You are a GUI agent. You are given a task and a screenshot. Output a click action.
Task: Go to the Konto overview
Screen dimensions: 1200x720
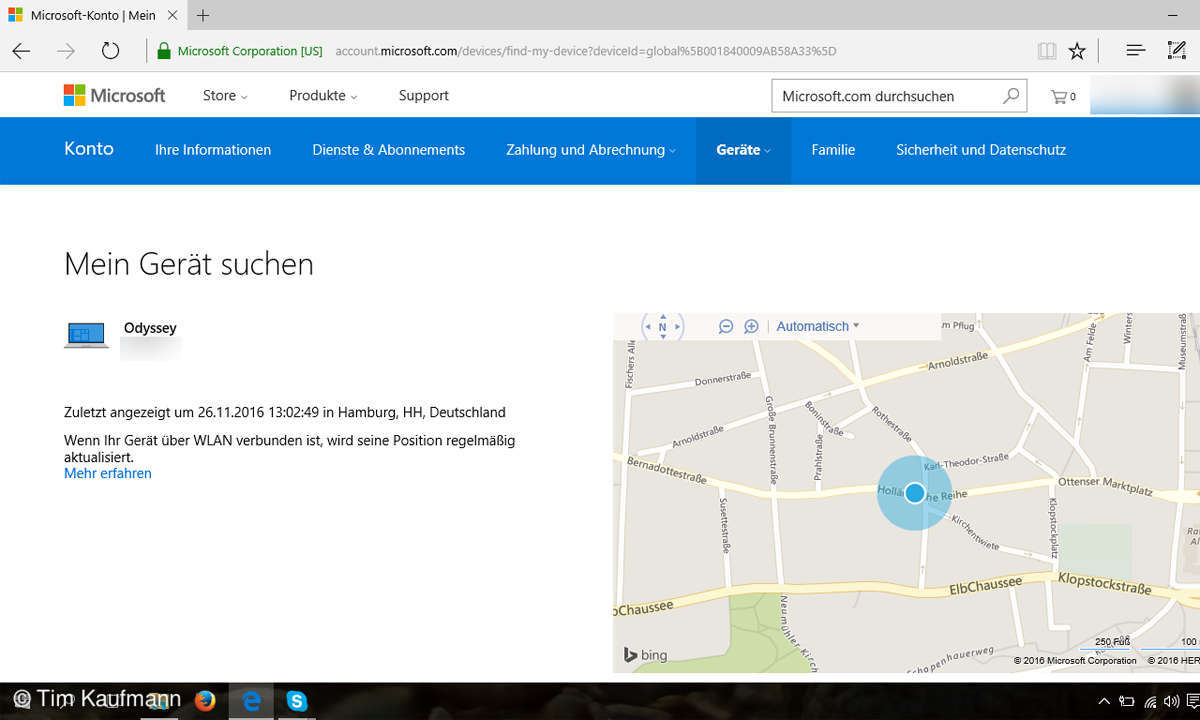[89, 149]
